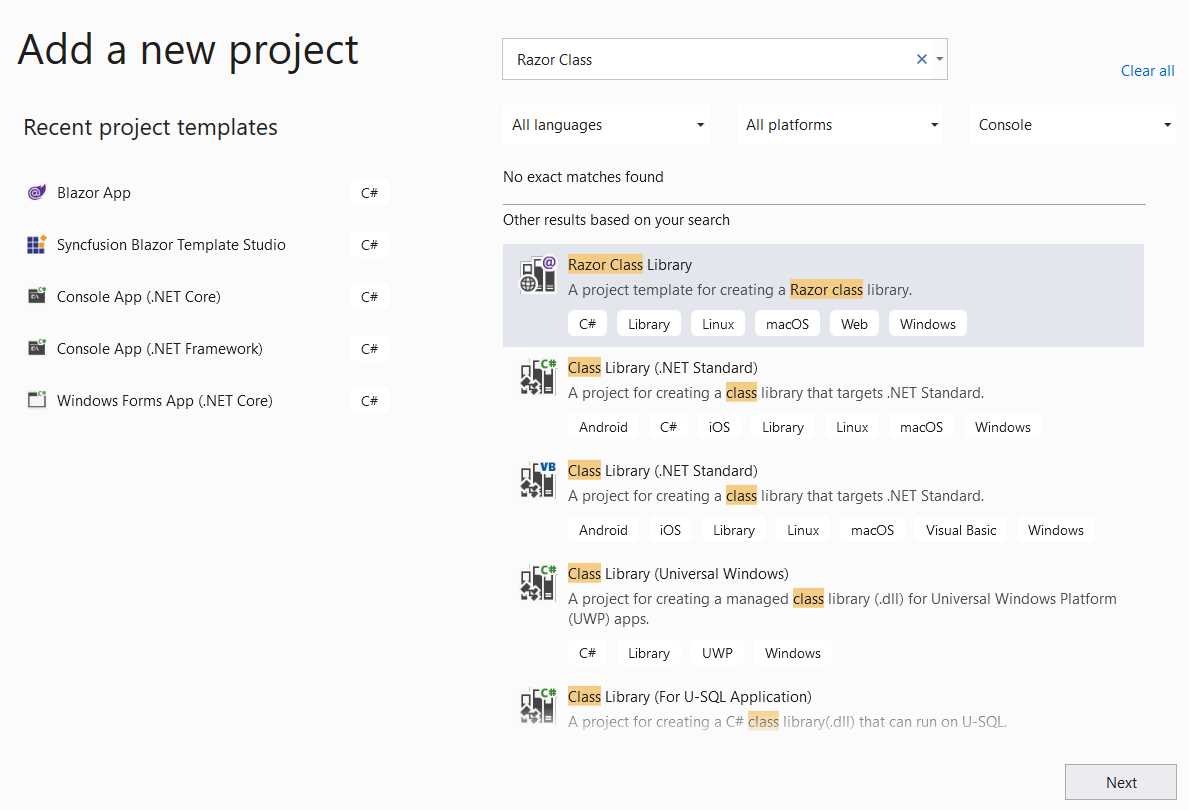Click the Clear all link

click(x=1147, y=71)
